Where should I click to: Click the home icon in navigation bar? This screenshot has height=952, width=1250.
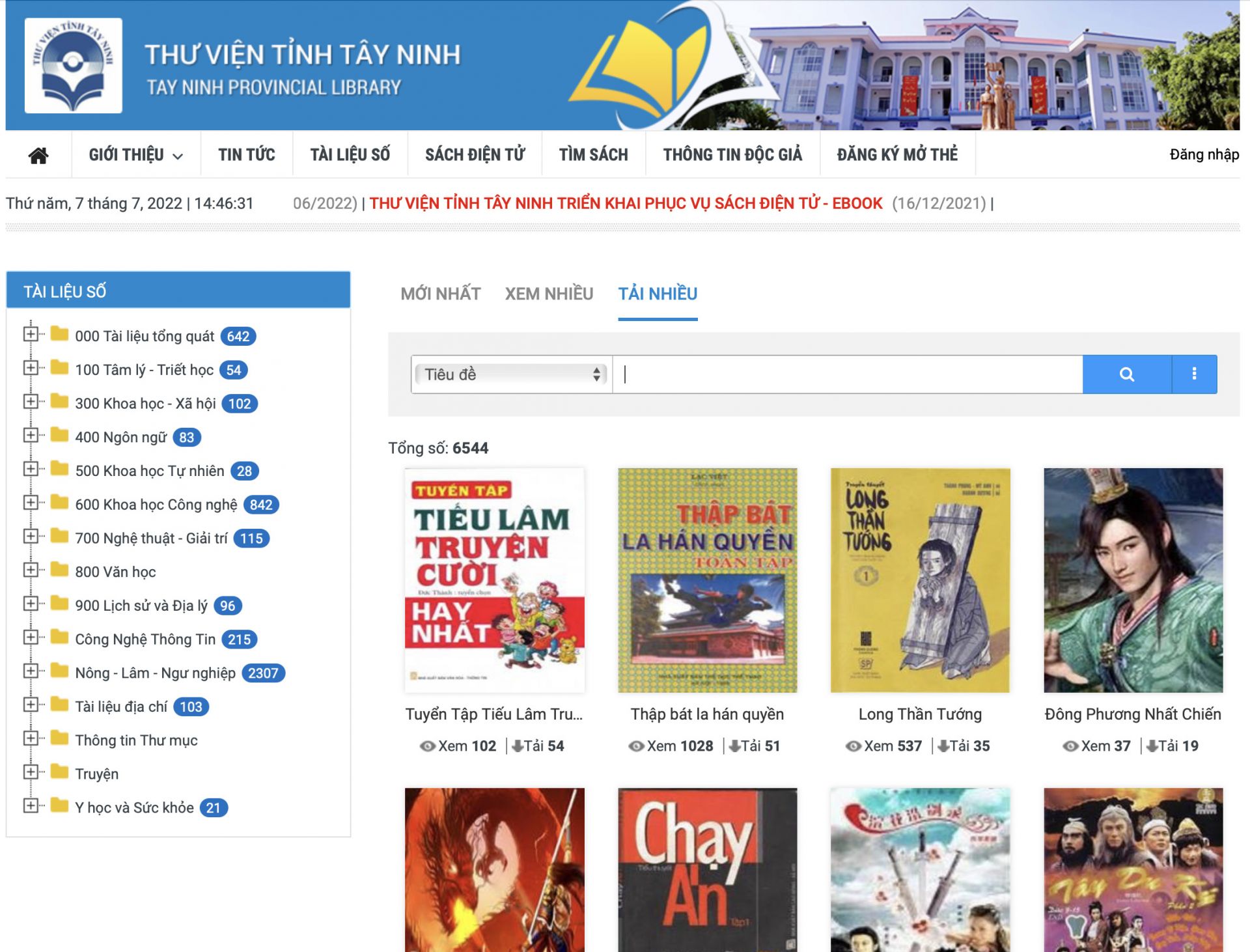(x=38, y=155)
